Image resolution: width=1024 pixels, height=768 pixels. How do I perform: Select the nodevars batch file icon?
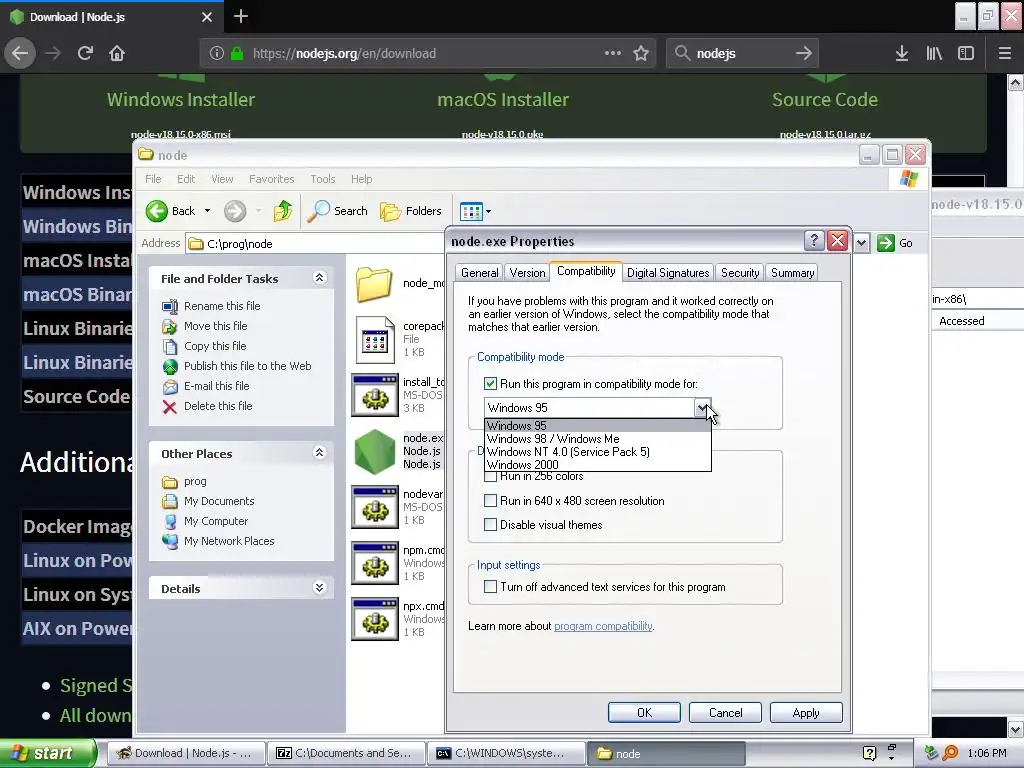coord(375,507)
